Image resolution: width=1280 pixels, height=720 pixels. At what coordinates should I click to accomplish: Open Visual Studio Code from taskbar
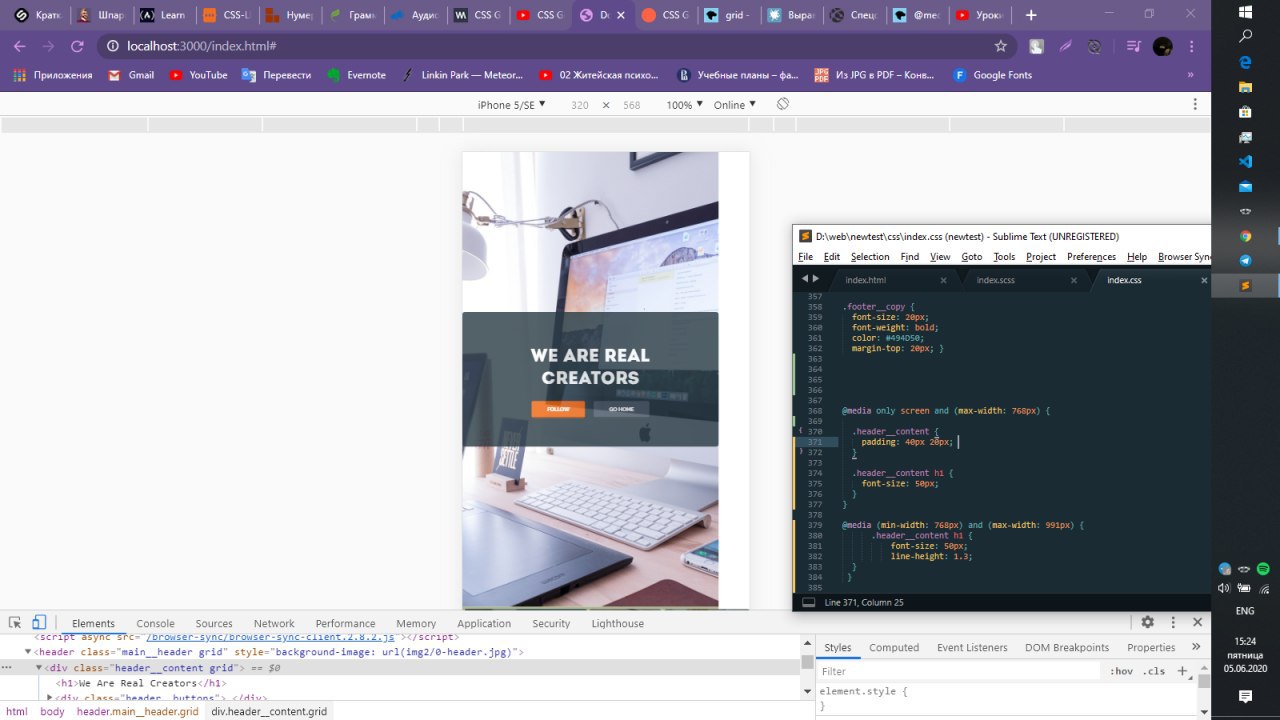1245,161
